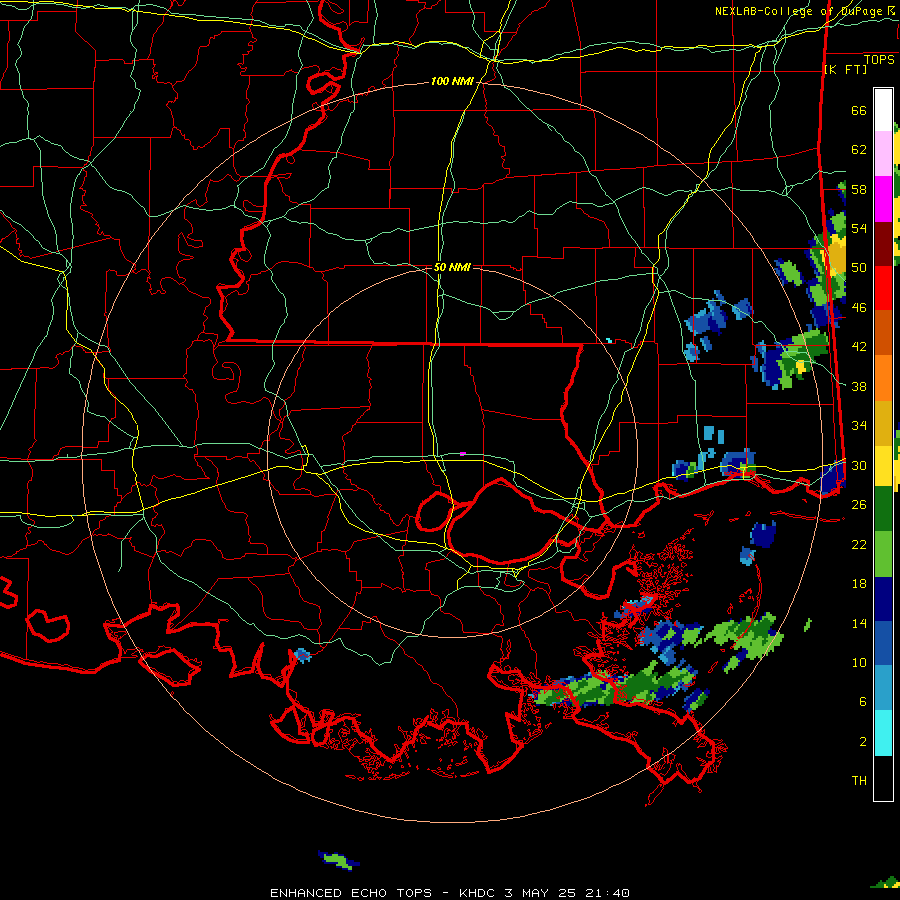
Task: Click the isolated echo below the outer range ring
Action: [x=339, y=860]
